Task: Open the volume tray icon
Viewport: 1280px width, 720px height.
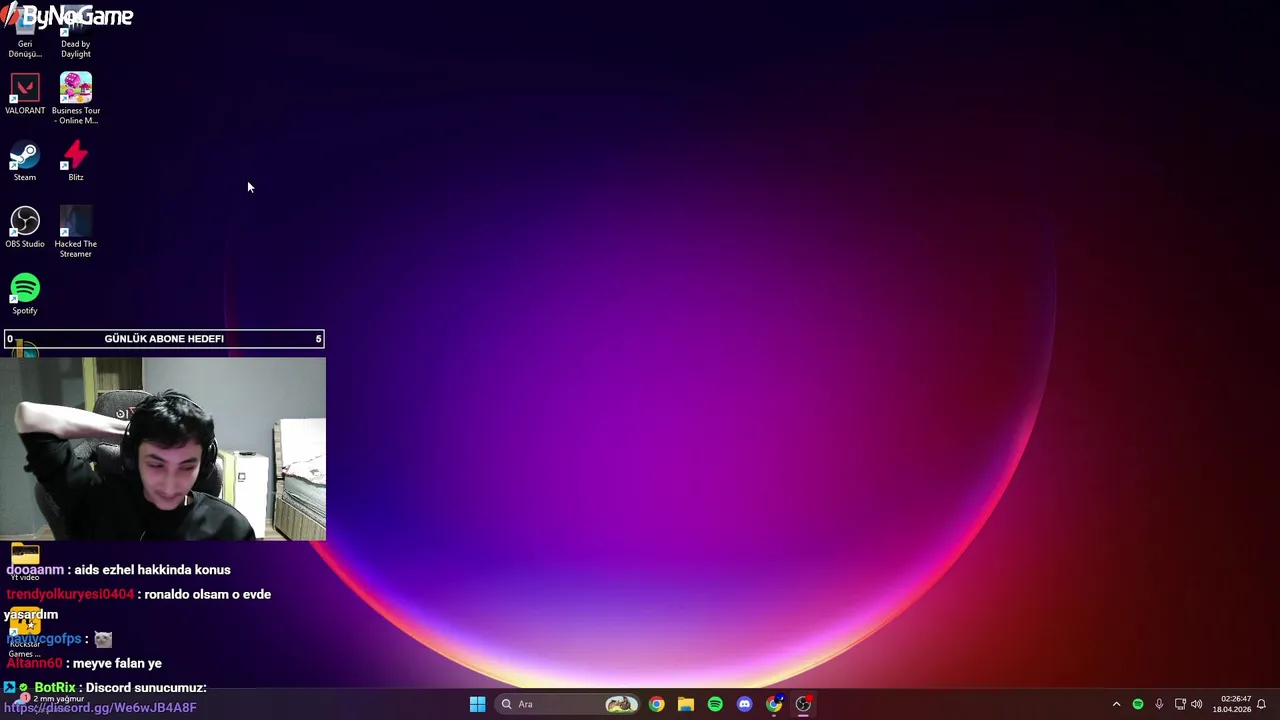Action: tap(1197, 704)
